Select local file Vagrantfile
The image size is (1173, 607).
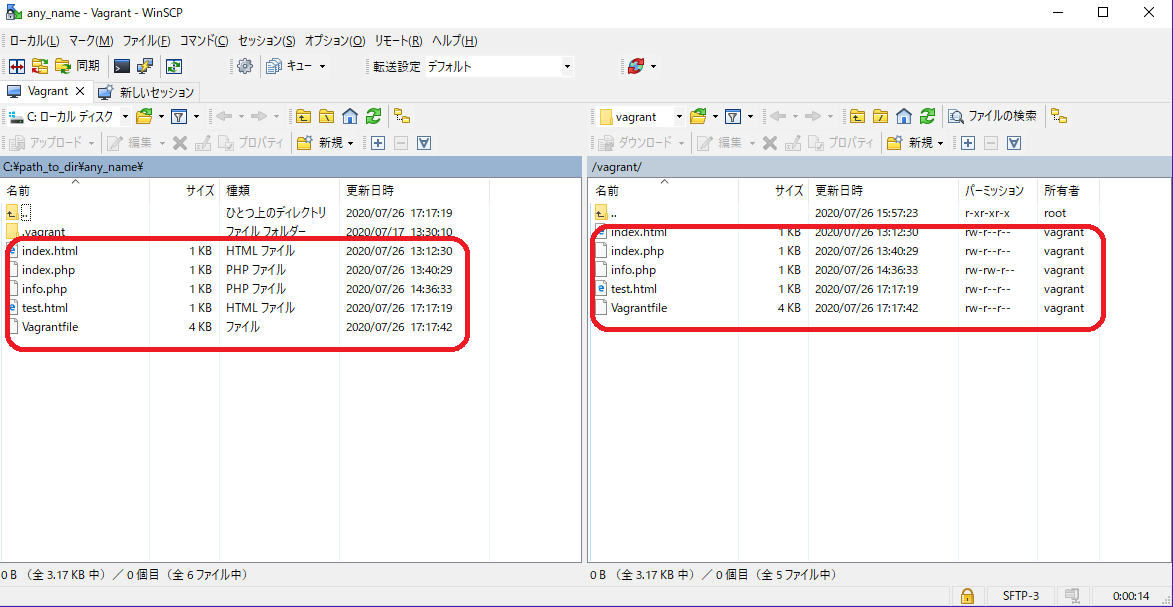(50, 327)
